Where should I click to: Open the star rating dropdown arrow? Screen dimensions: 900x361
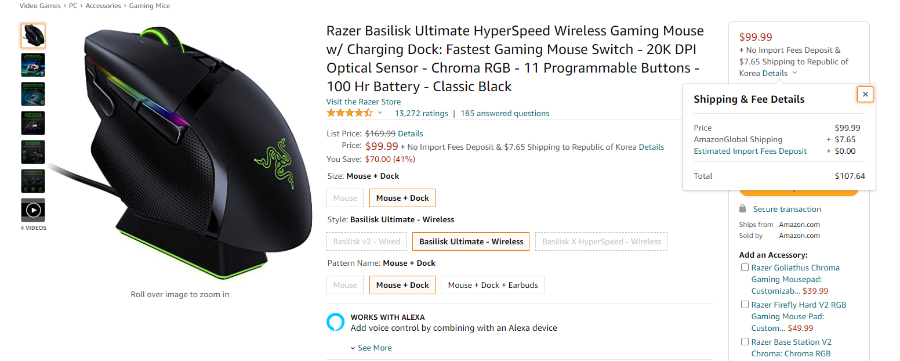tap(380, 113)
